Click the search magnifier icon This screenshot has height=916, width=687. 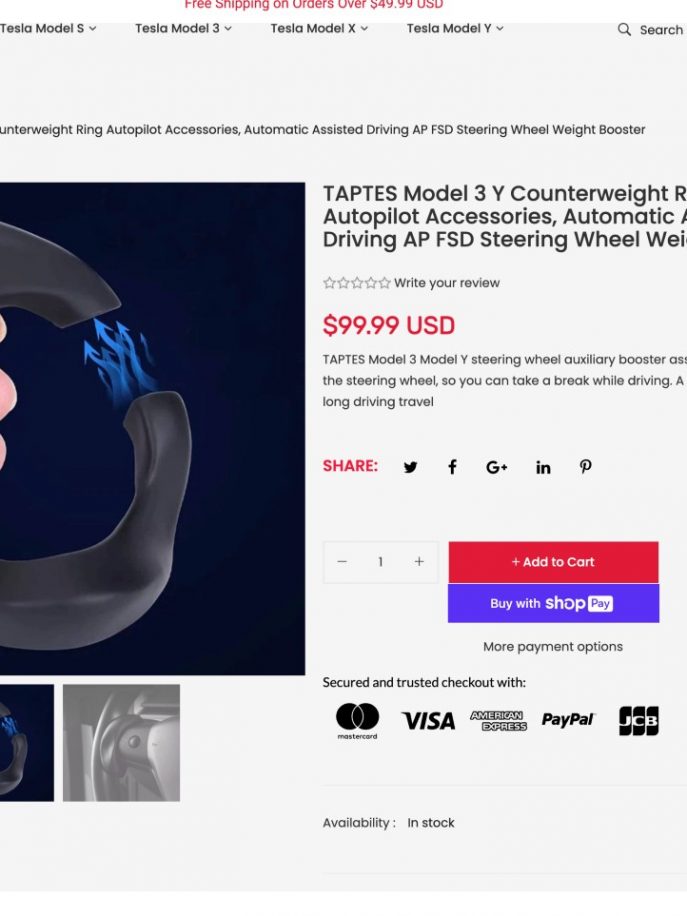(x=624, y=29)
